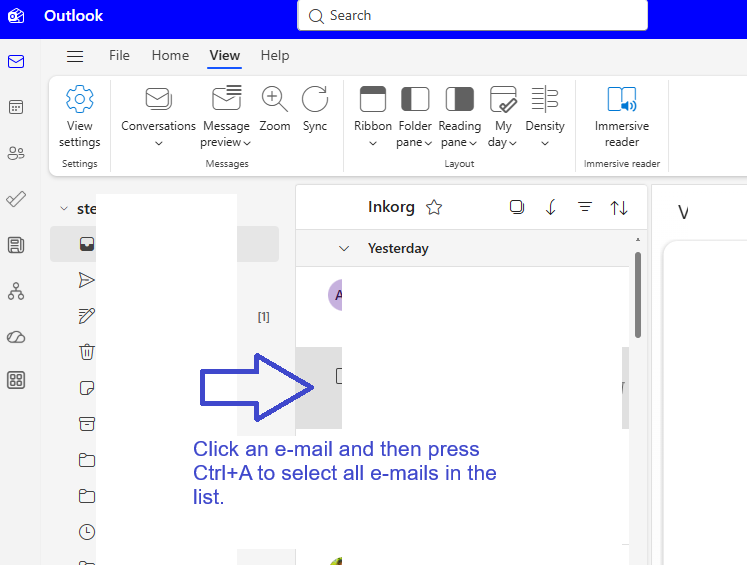747x565 pixels.
Task: Open More apps grid icon
Action: [16, 380]
